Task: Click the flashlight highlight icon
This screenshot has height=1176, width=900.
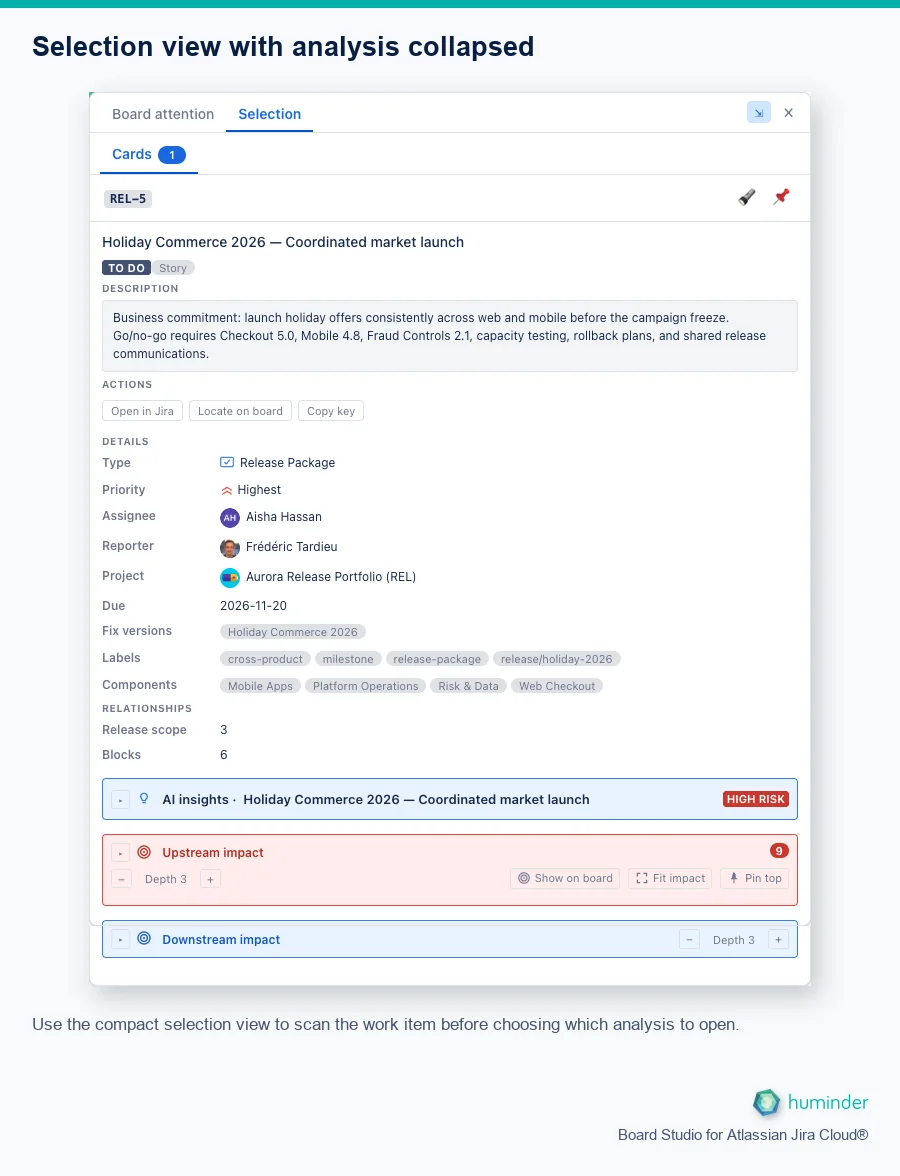Action: click(747, 197)
